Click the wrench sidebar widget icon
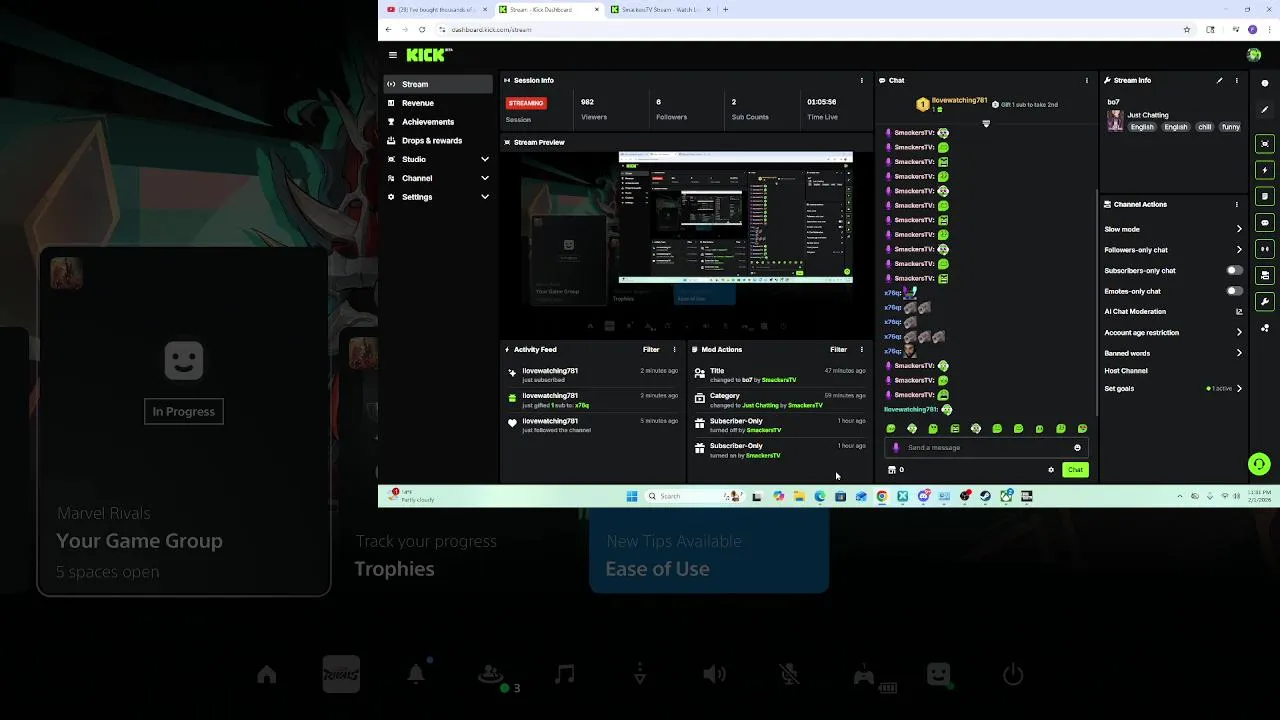Image resolution: width=1280 pixels, height=720 pixels. coord(1265,302)
